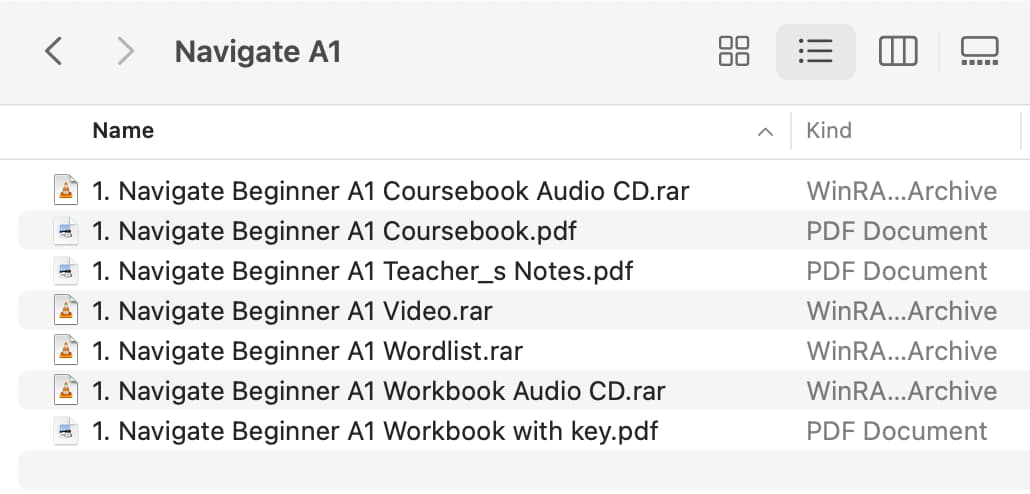Click PDF icon of Workbook with key.pdf
The height and width of the screenshot is (494, 1030).
click(66, 431)
